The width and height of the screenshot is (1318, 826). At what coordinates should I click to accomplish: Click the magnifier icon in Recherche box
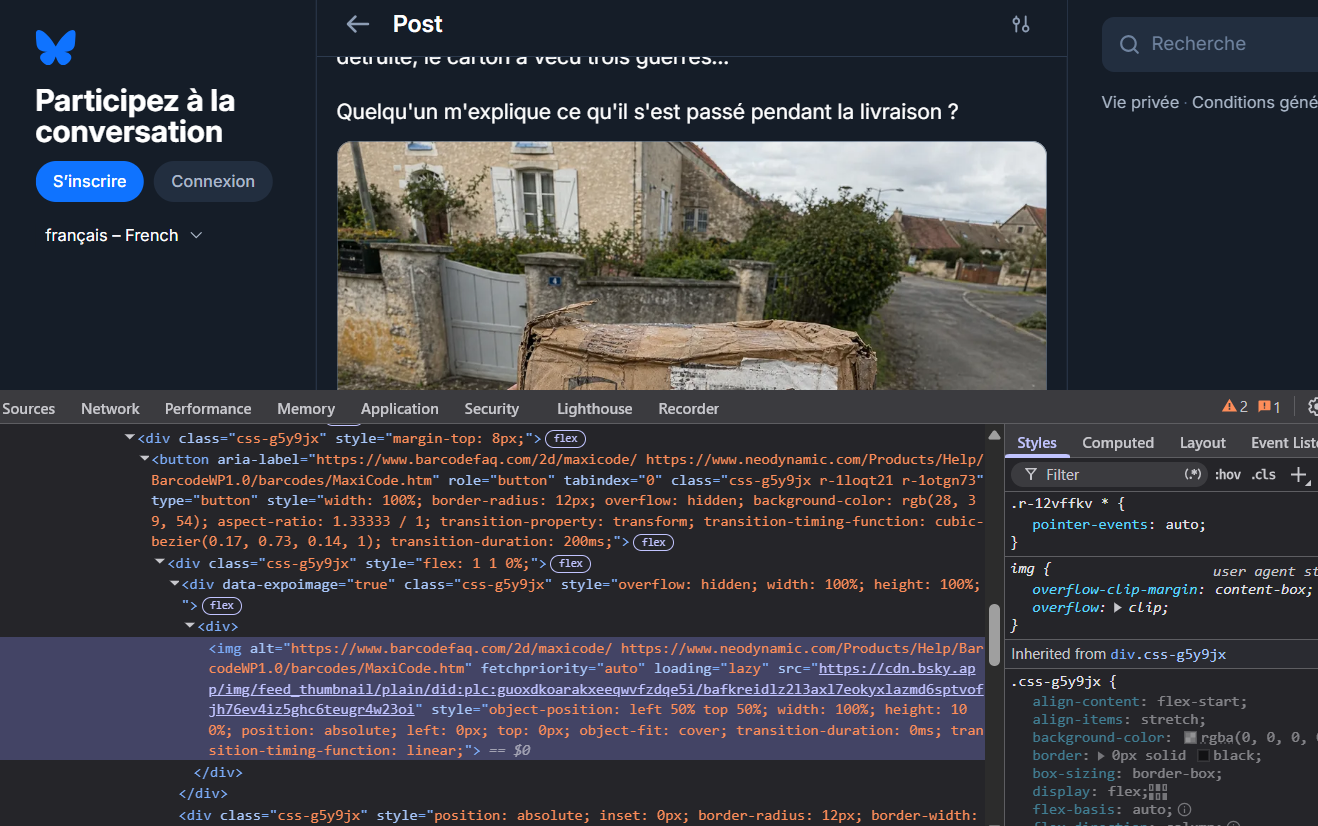[1129, 44]
